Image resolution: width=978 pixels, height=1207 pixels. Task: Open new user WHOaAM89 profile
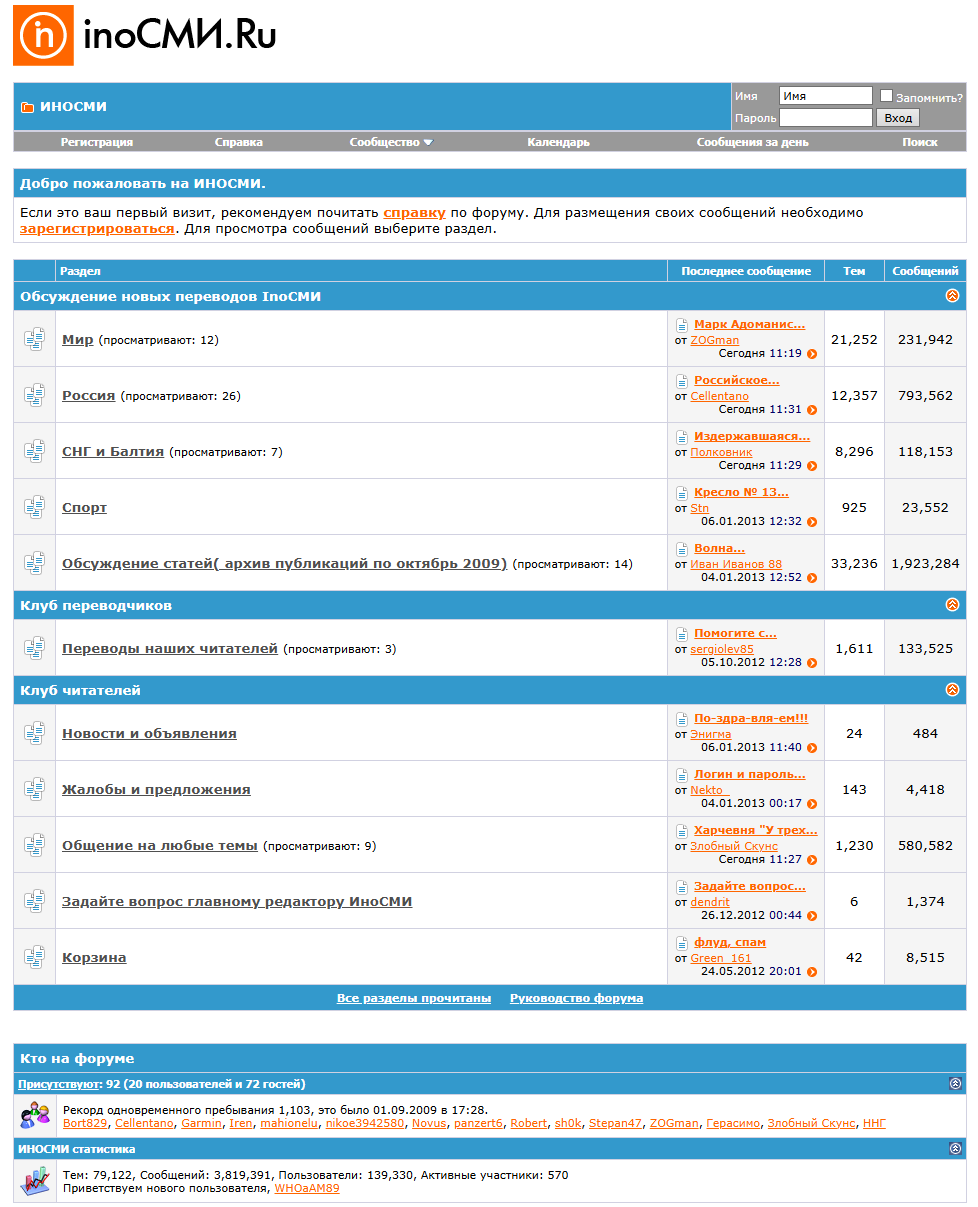[x=307, y=1188]
